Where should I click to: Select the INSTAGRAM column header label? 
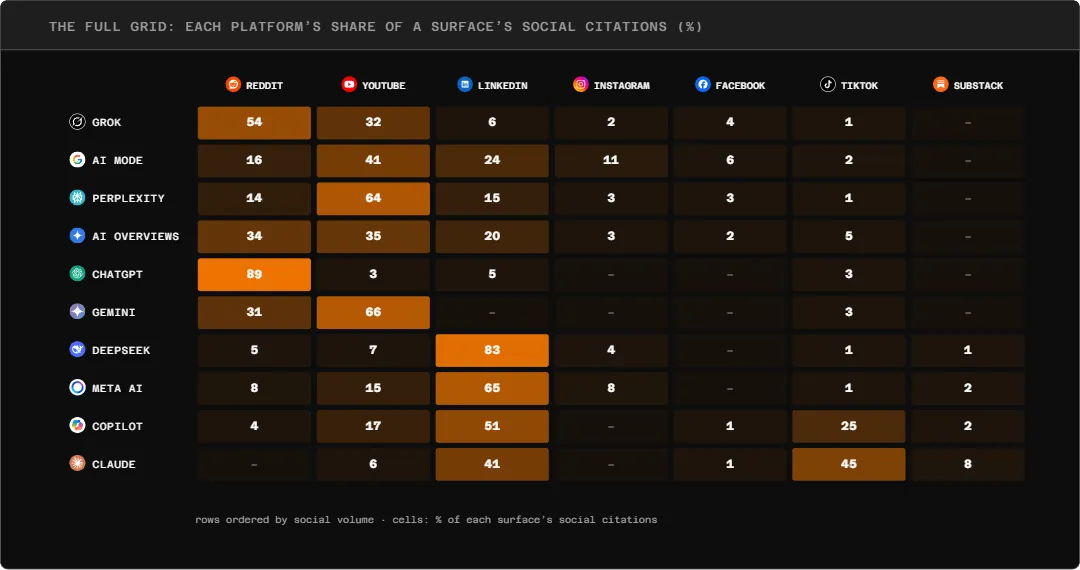pos(622,85)
